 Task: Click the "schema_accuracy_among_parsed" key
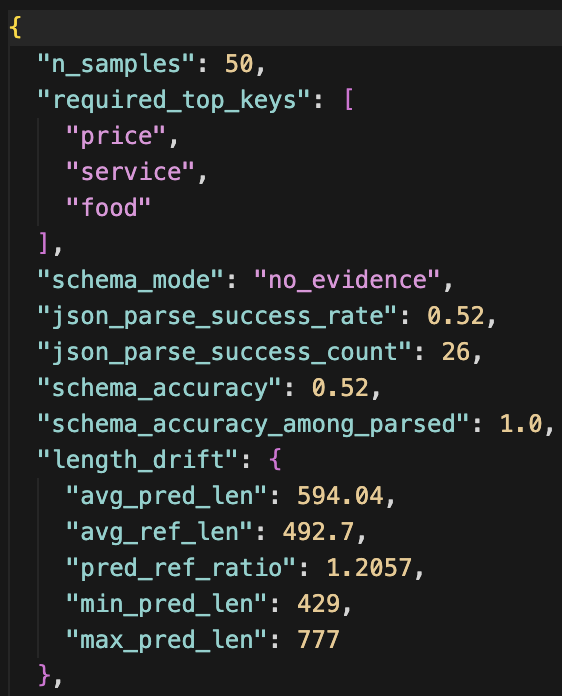coord(253,424)
